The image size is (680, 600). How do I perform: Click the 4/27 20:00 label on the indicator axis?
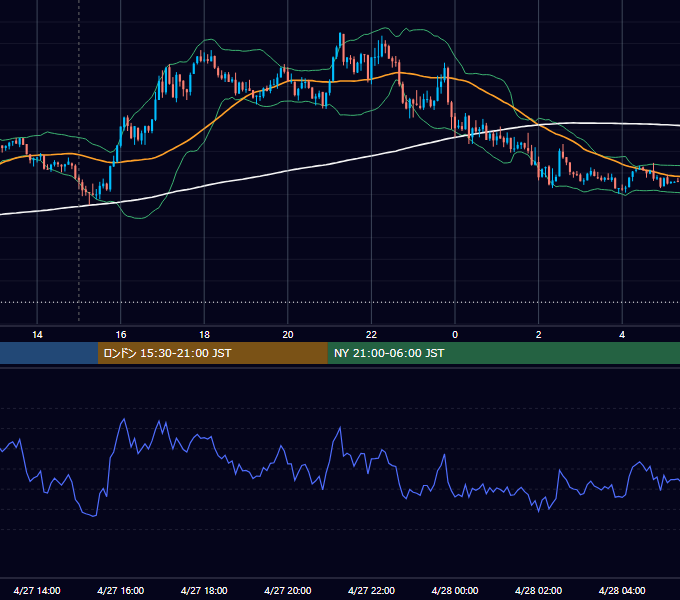pos(288,590)
